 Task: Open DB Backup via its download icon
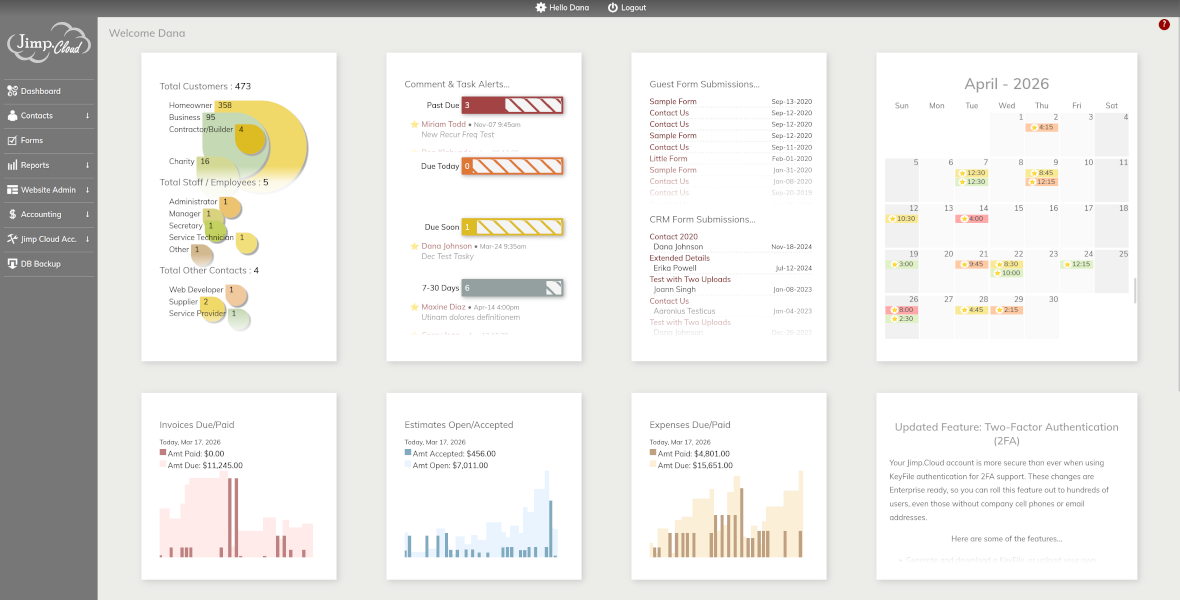click(12, 263)
